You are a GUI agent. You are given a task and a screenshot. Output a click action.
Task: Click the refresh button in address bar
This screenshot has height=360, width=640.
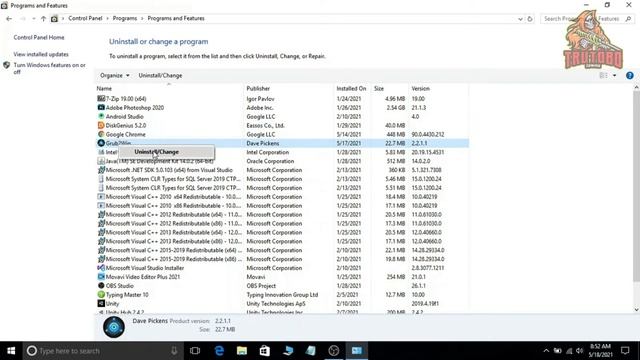click(x=530, y=19)
